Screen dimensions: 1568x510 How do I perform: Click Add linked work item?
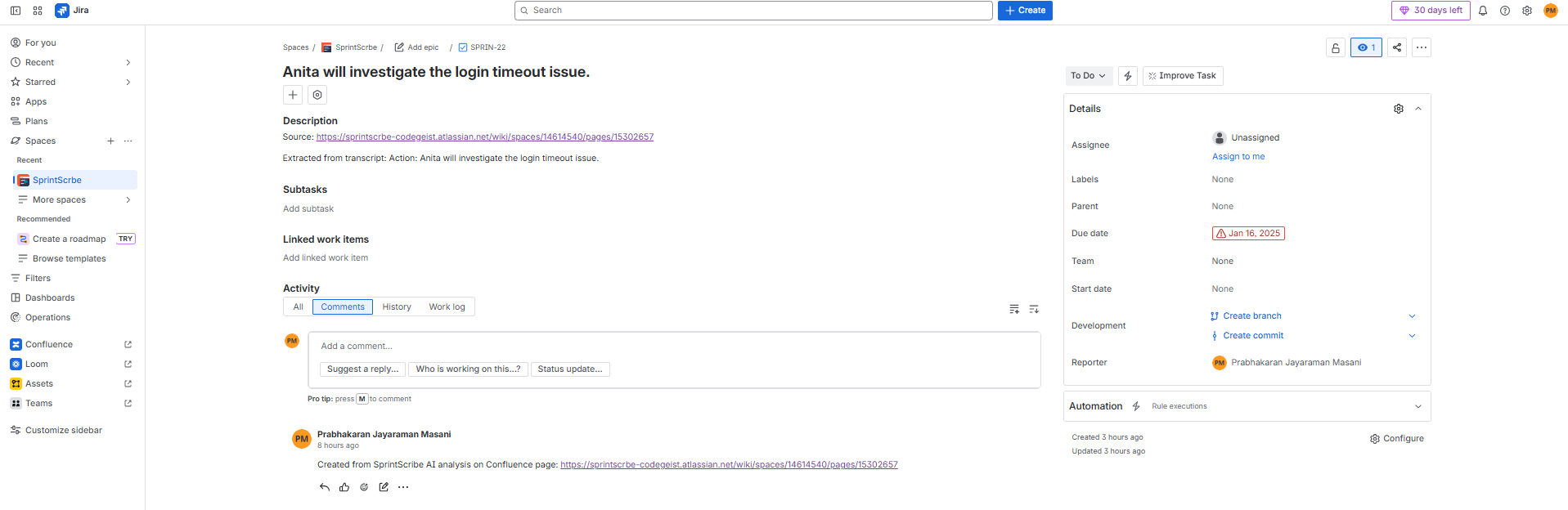(x=326, y=258)
